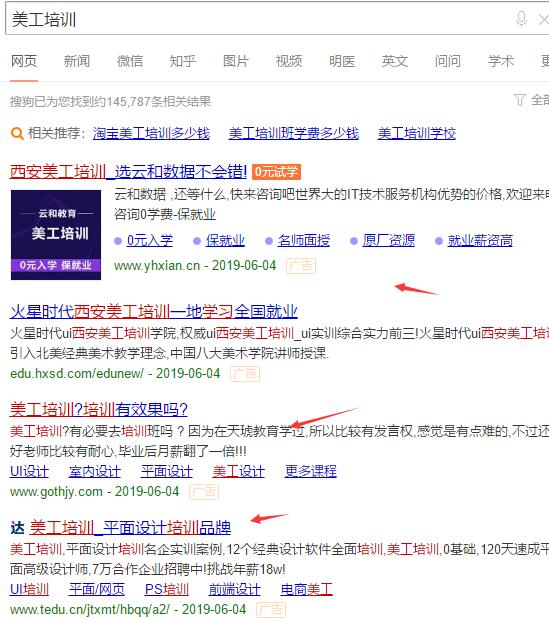Switch to the 新闻 tab
549x619 pixels.
click(77, 61)
